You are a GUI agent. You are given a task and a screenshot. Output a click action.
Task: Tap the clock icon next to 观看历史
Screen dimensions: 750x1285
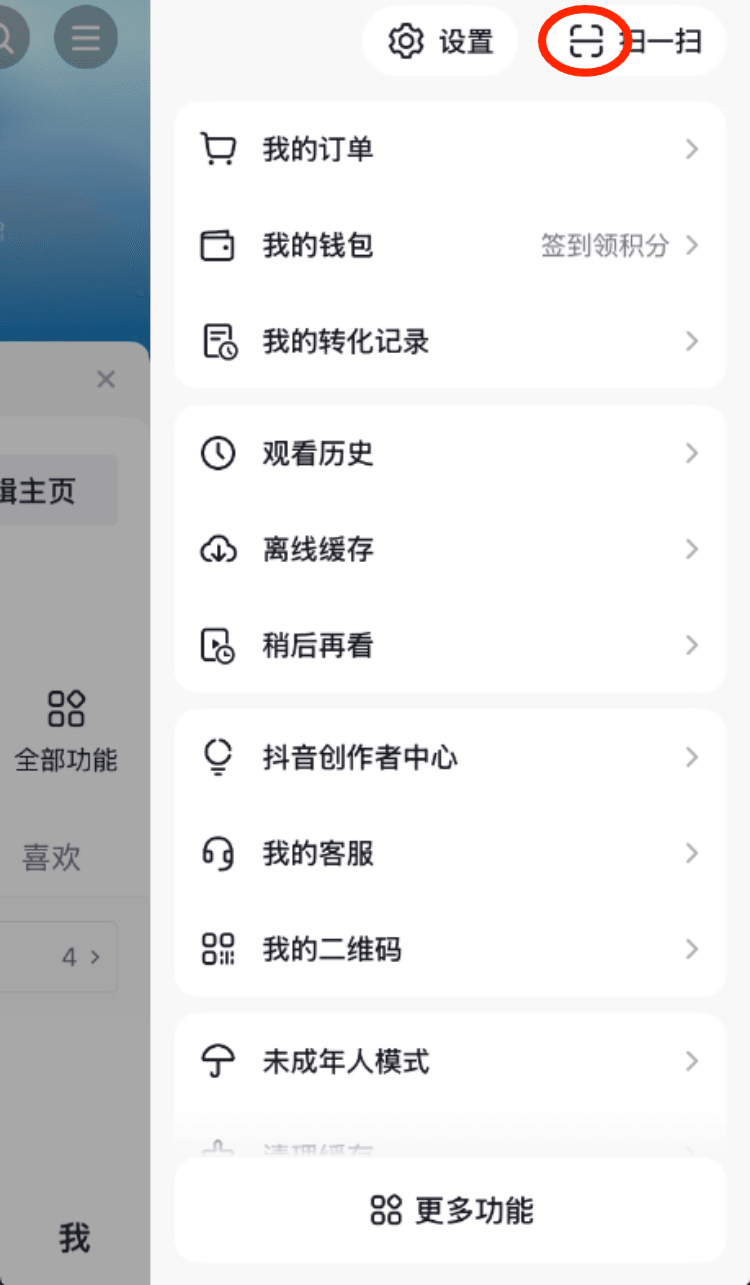218,452
